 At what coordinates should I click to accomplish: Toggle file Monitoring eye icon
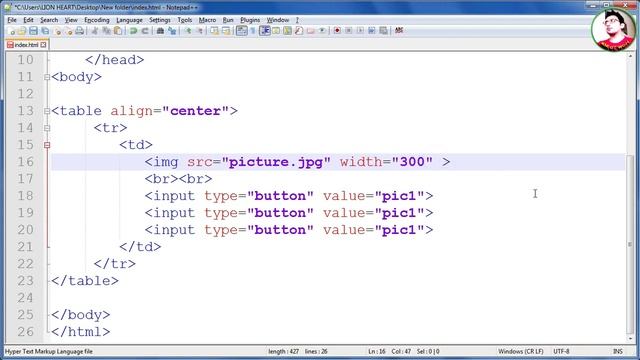322,31
